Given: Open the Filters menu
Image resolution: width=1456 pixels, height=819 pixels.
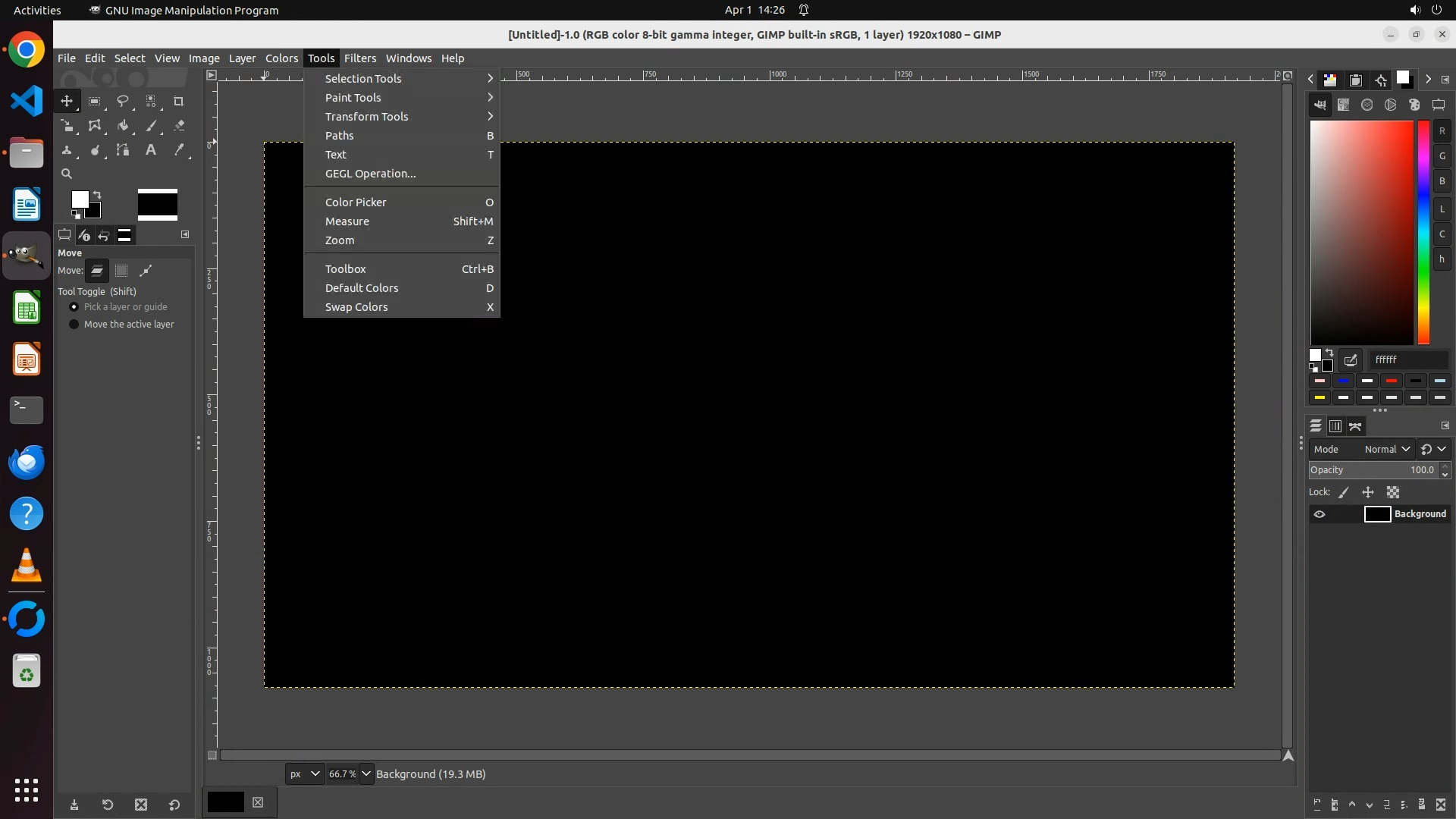Looking at the screenshot, I should pos(359,58).
